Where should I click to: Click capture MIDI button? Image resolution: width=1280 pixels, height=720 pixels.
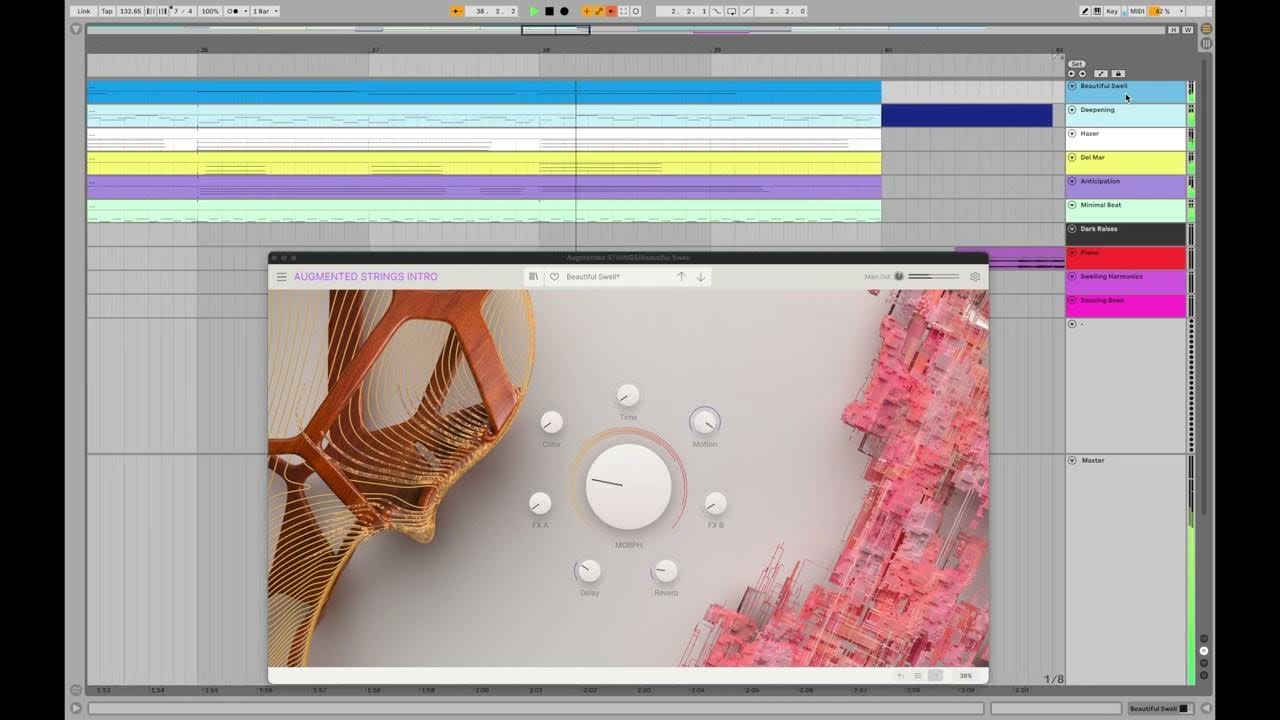click(x=623, y=11)
